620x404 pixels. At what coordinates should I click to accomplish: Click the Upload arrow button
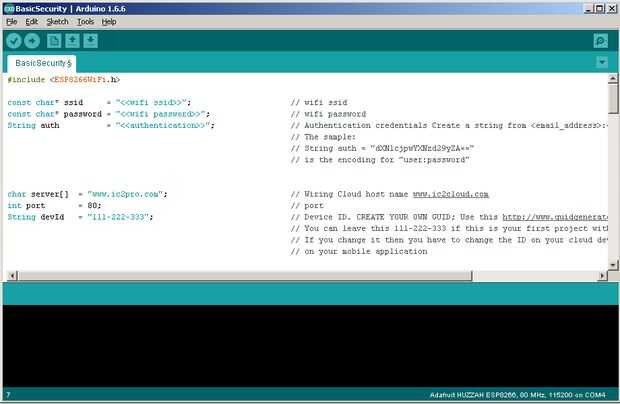coord(32,41)
